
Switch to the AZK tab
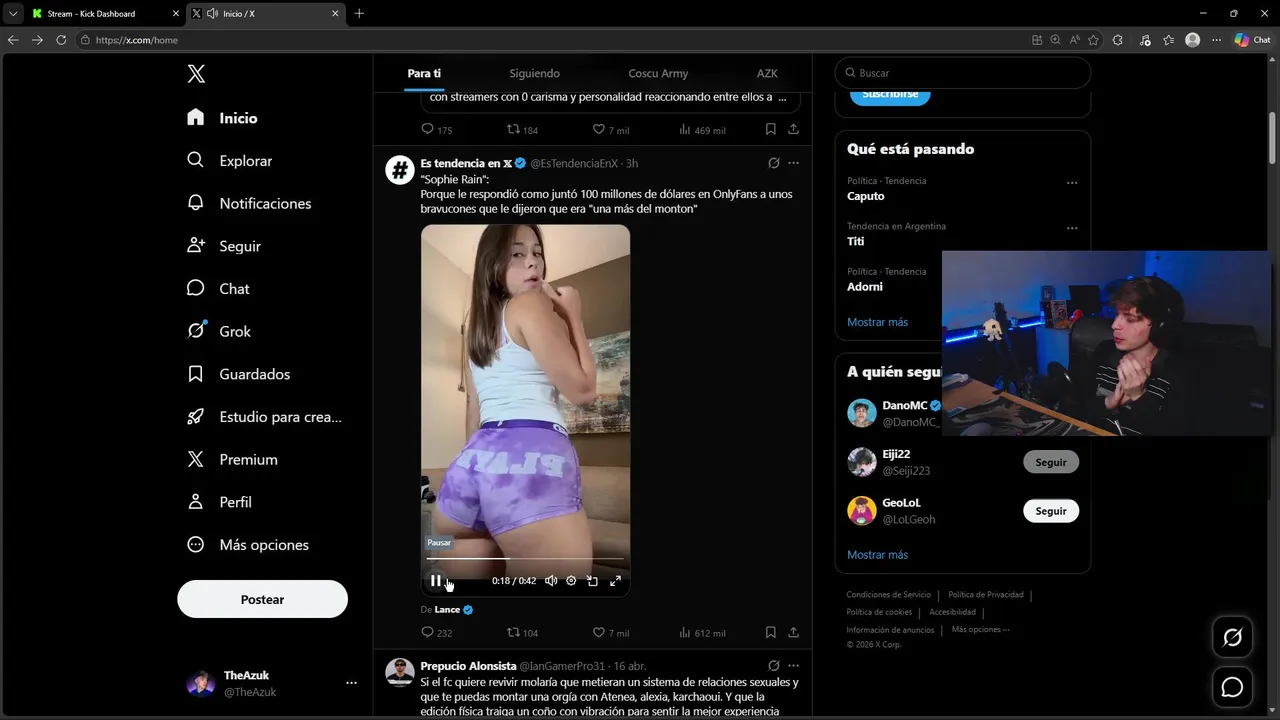[x=767, y=73]
